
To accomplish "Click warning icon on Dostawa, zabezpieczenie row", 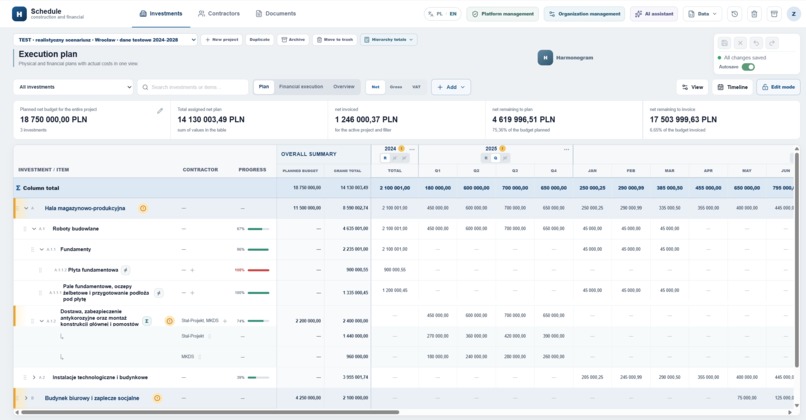I will click(x=169, y=321).
